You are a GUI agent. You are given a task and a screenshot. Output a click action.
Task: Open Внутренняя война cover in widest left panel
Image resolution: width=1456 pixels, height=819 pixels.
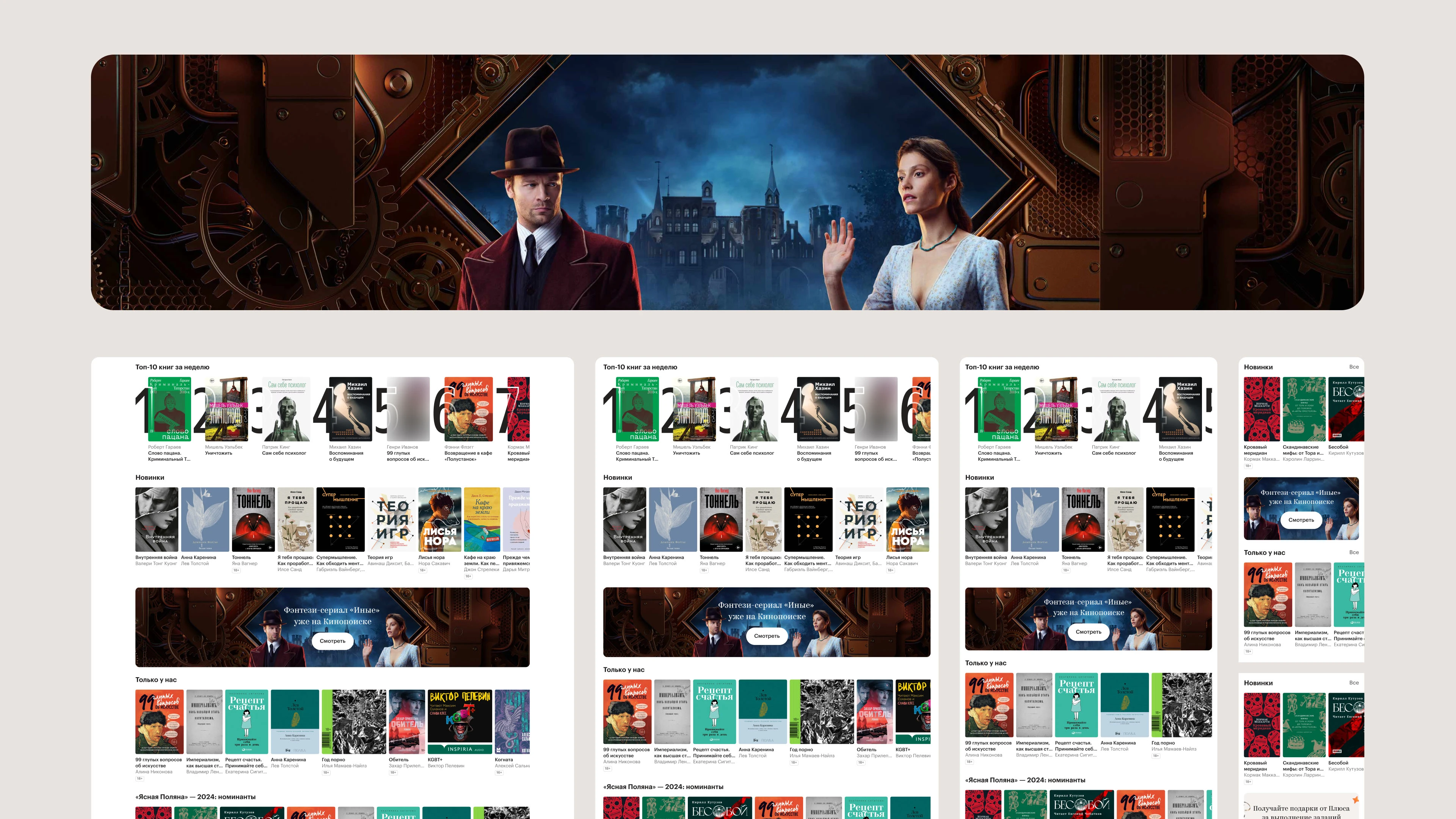click(x=157, y=519)
